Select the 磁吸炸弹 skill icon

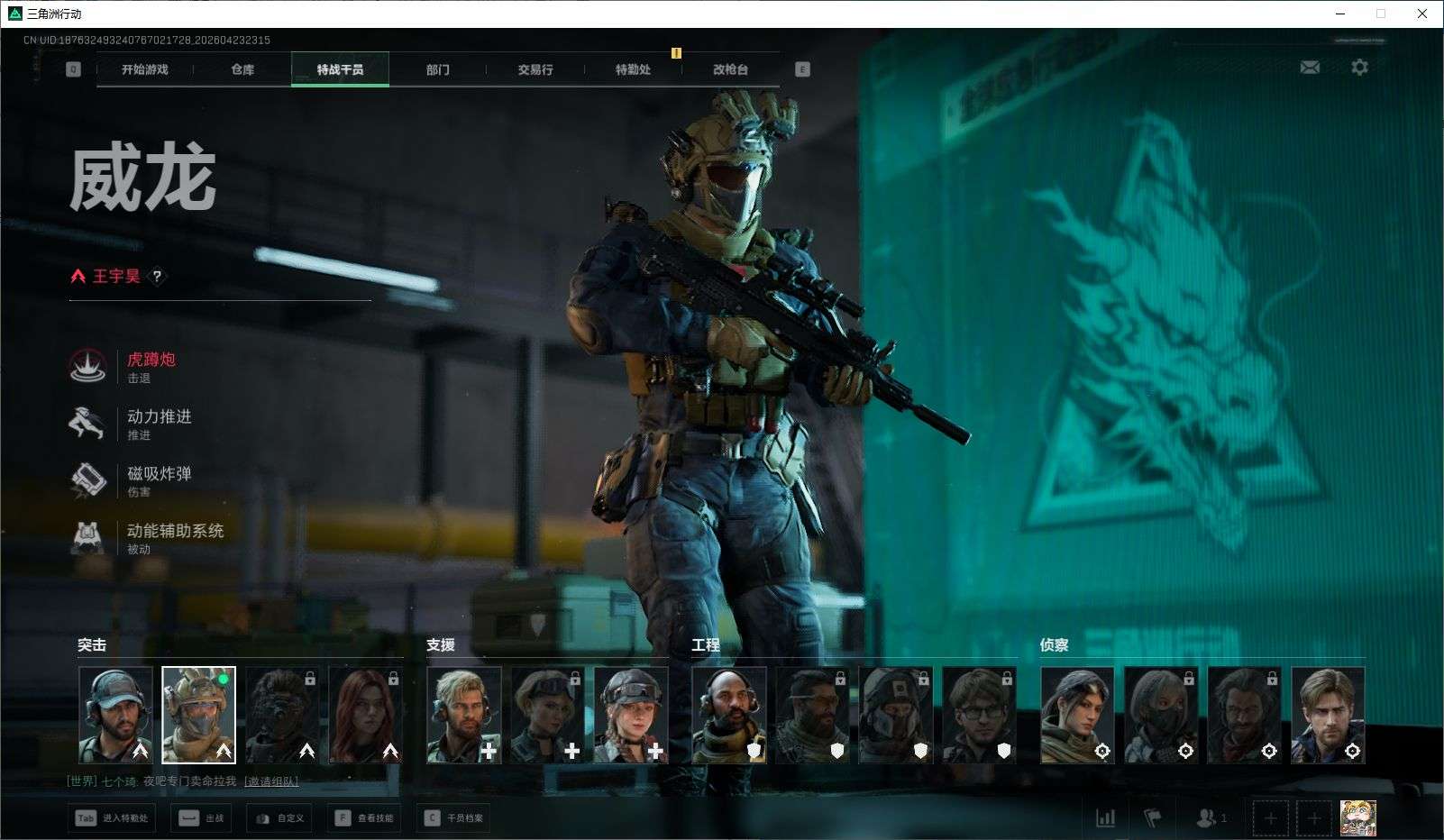[x=87, y=479]
